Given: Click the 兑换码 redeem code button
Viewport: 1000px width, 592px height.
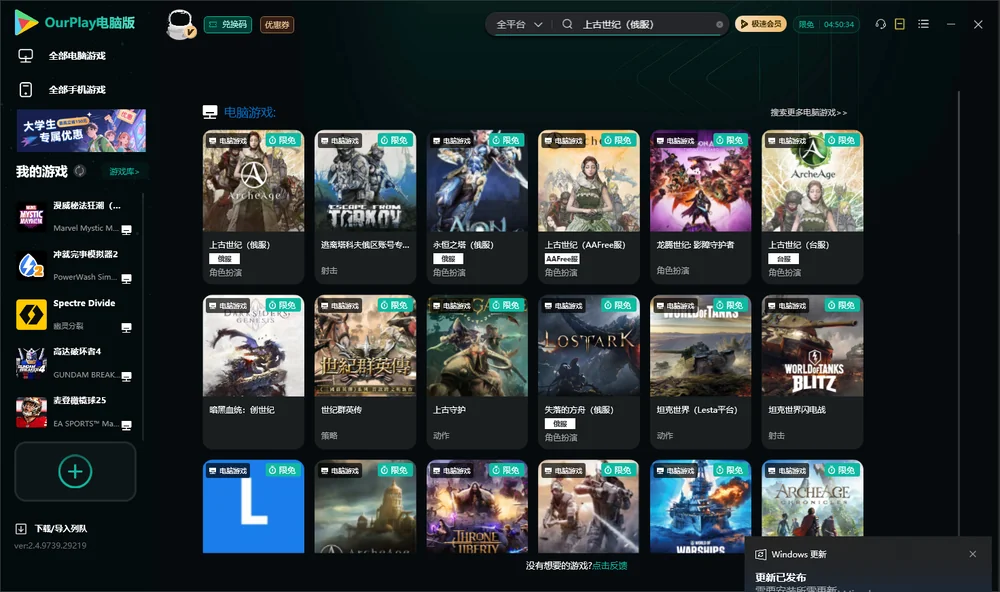Looking at the screenshot, I should point(228,24).
